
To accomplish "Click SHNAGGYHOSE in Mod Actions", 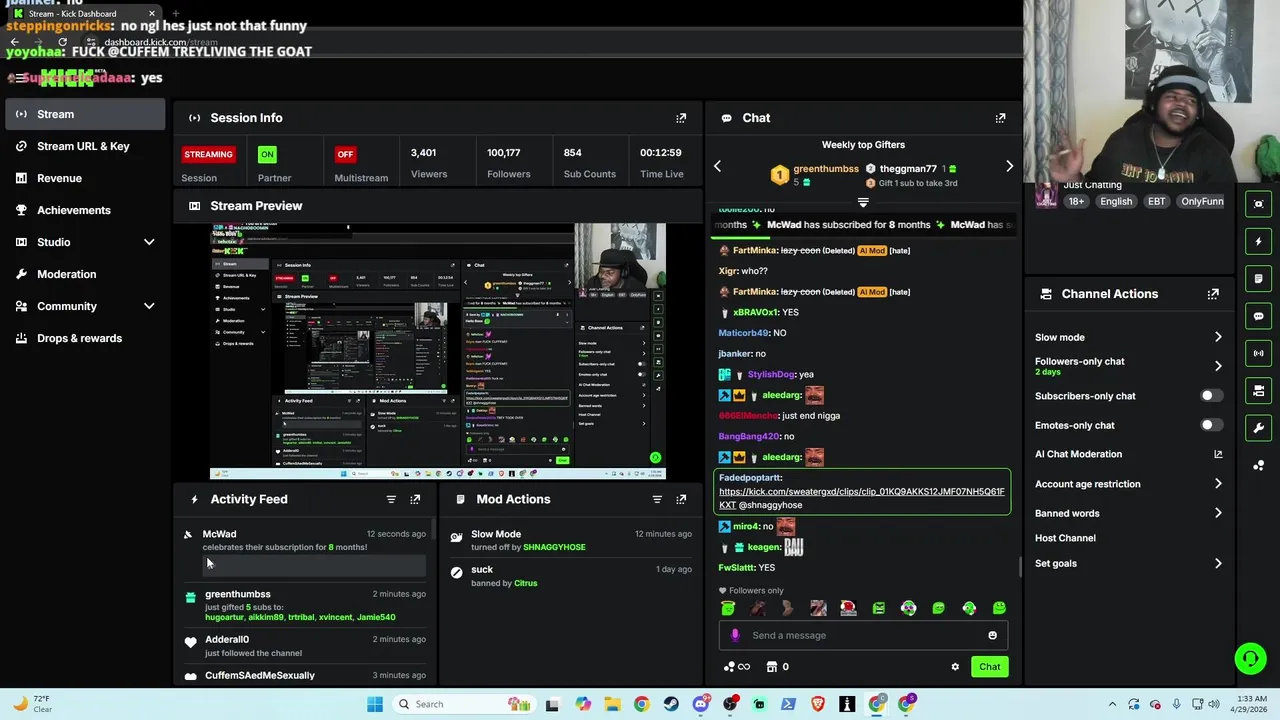I will (x=554, y=547).
